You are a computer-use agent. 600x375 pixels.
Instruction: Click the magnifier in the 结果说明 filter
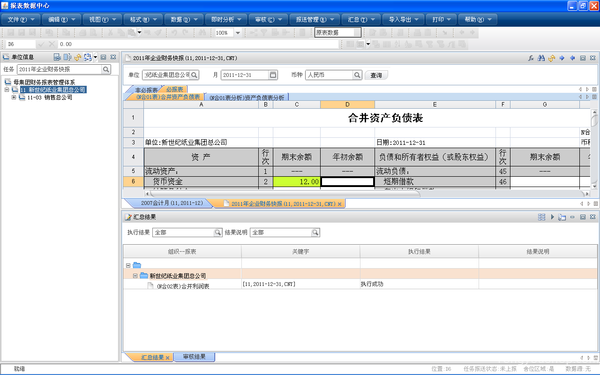click(315, 232)
